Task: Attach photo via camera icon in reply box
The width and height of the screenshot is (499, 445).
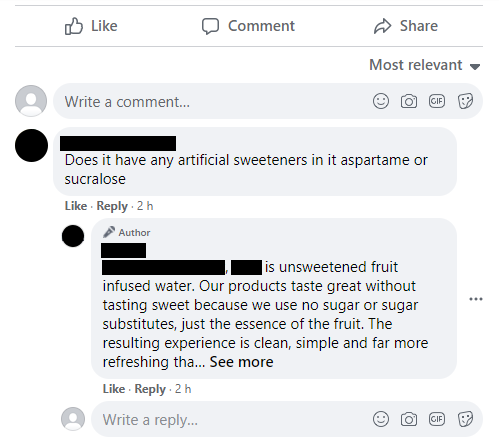Action: tap(409, 419)
